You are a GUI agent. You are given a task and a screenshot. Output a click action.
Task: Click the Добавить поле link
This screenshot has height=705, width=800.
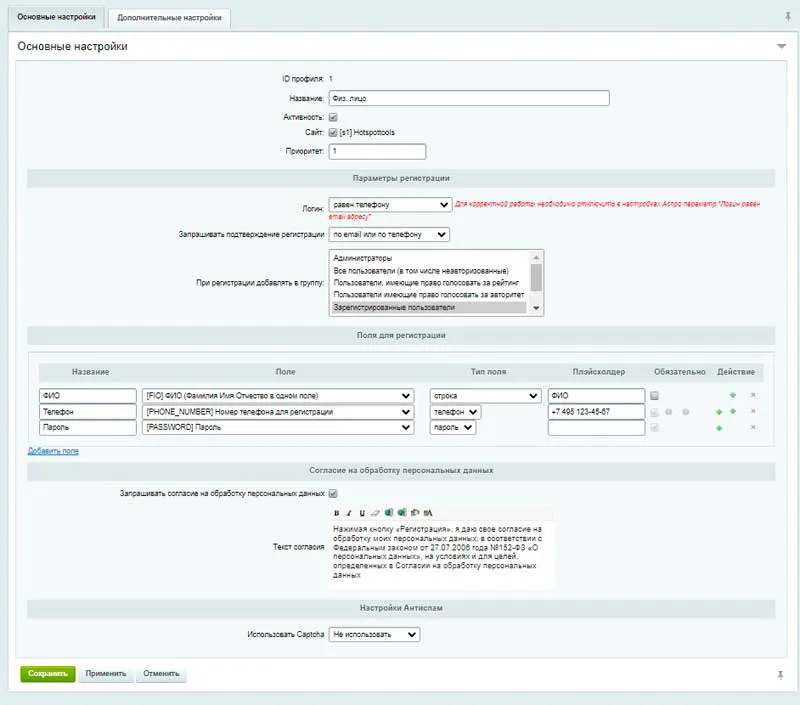[x=53, y=451]
